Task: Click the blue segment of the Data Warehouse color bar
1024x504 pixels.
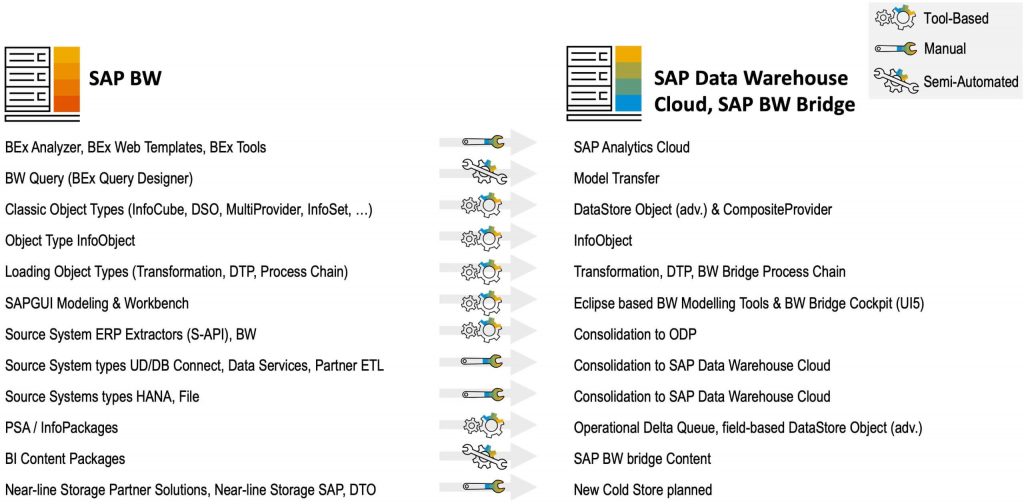Action: point(630,104)
